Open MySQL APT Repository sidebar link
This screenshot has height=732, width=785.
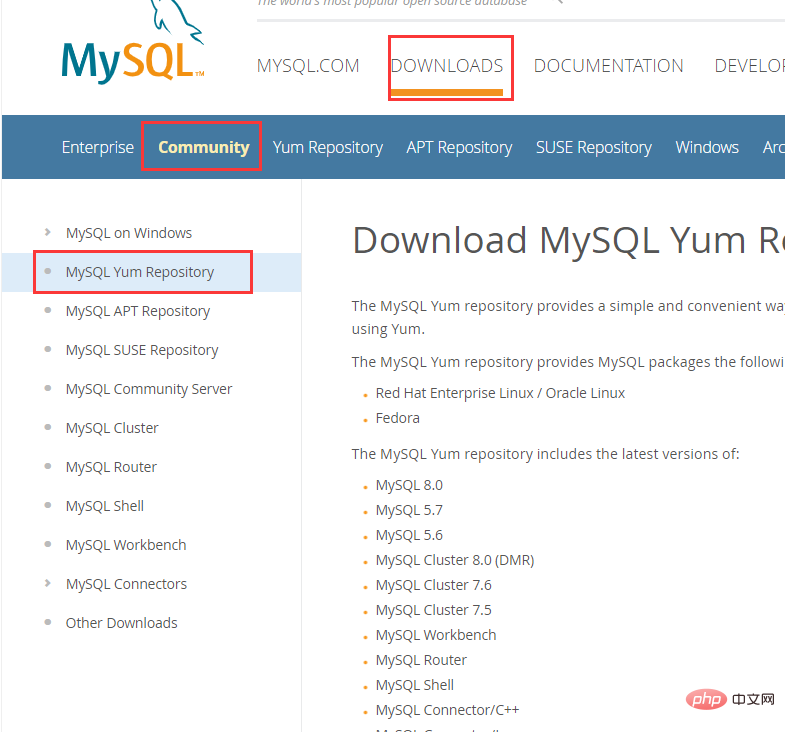click(138, 311)
